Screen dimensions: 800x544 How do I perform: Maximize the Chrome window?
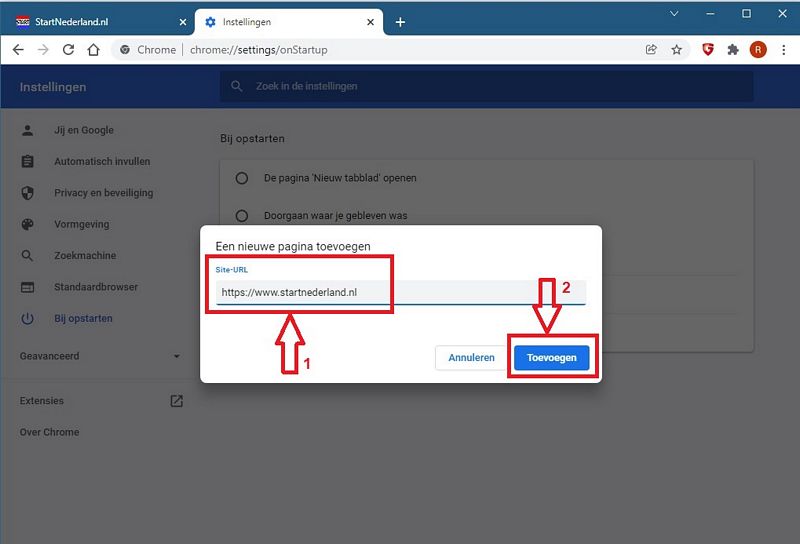746,14
